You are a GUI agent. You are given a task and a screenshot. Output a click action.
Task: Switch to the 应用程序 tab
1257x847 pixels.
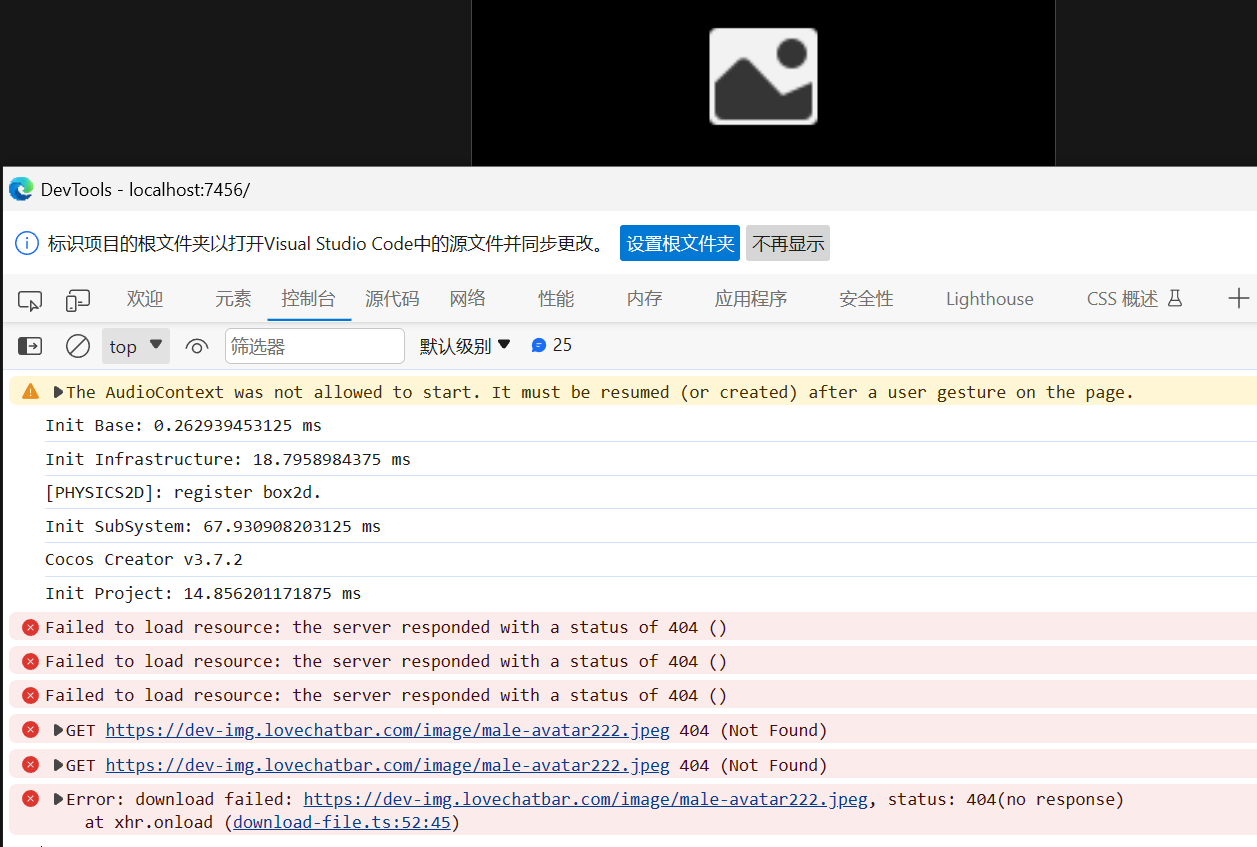click(751, 298)
